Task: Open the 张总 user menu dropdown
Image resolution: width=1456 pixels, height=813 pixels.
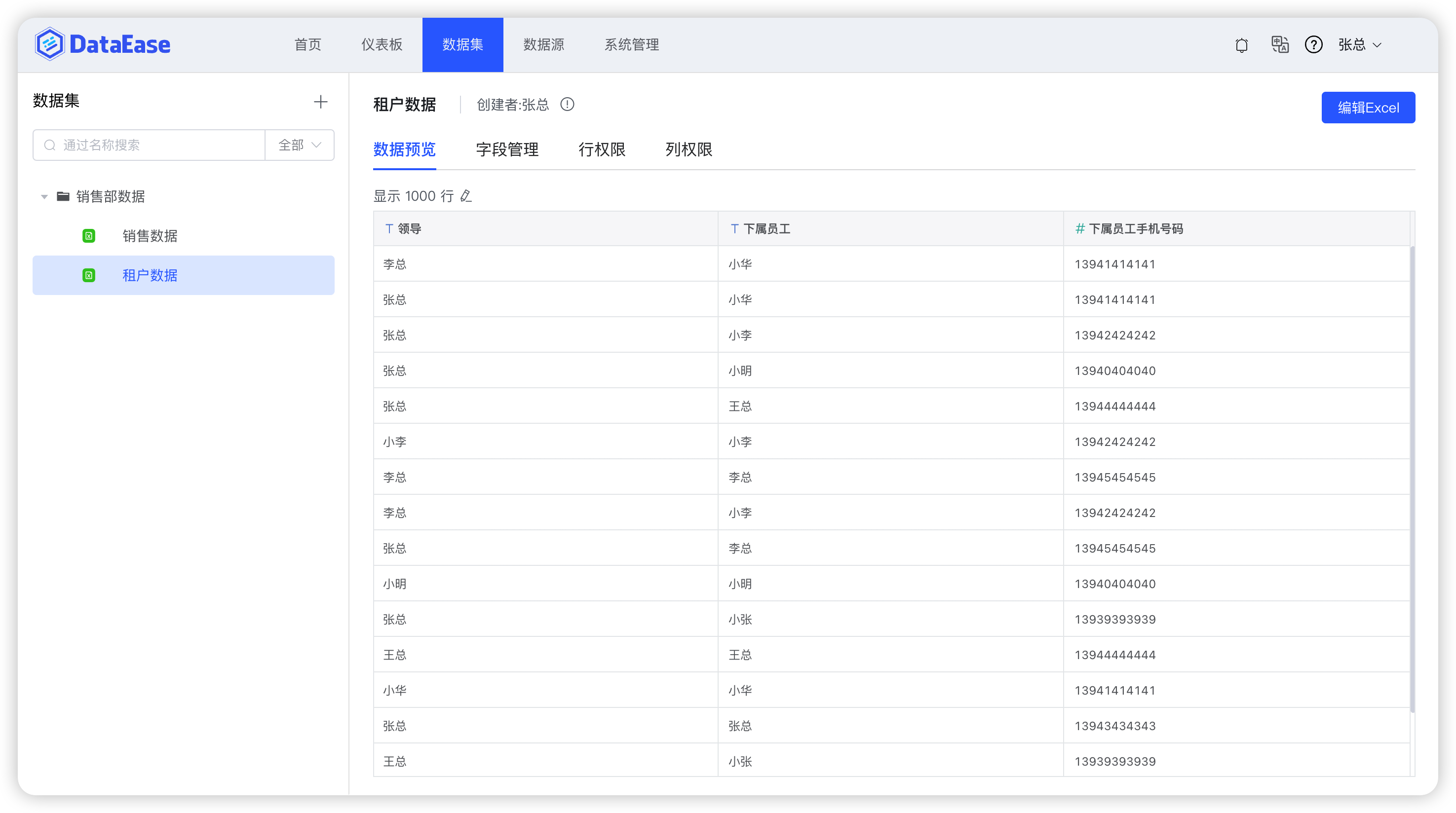Action: [1359, 44]
